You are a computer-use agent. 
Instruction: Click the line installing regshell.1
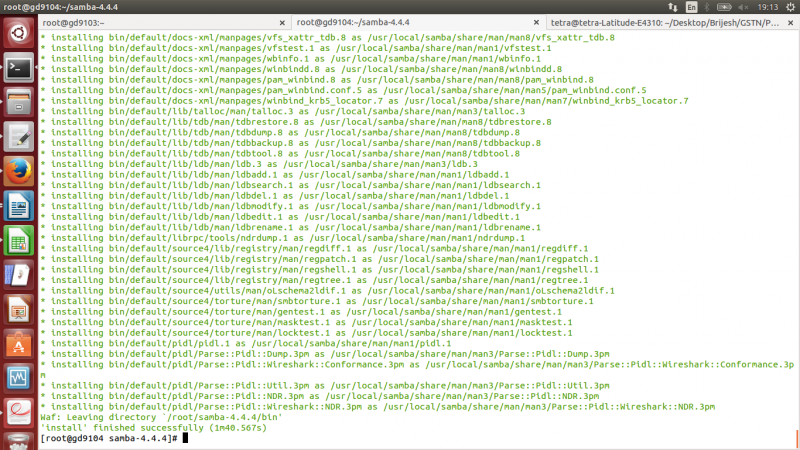coord(319,269)
